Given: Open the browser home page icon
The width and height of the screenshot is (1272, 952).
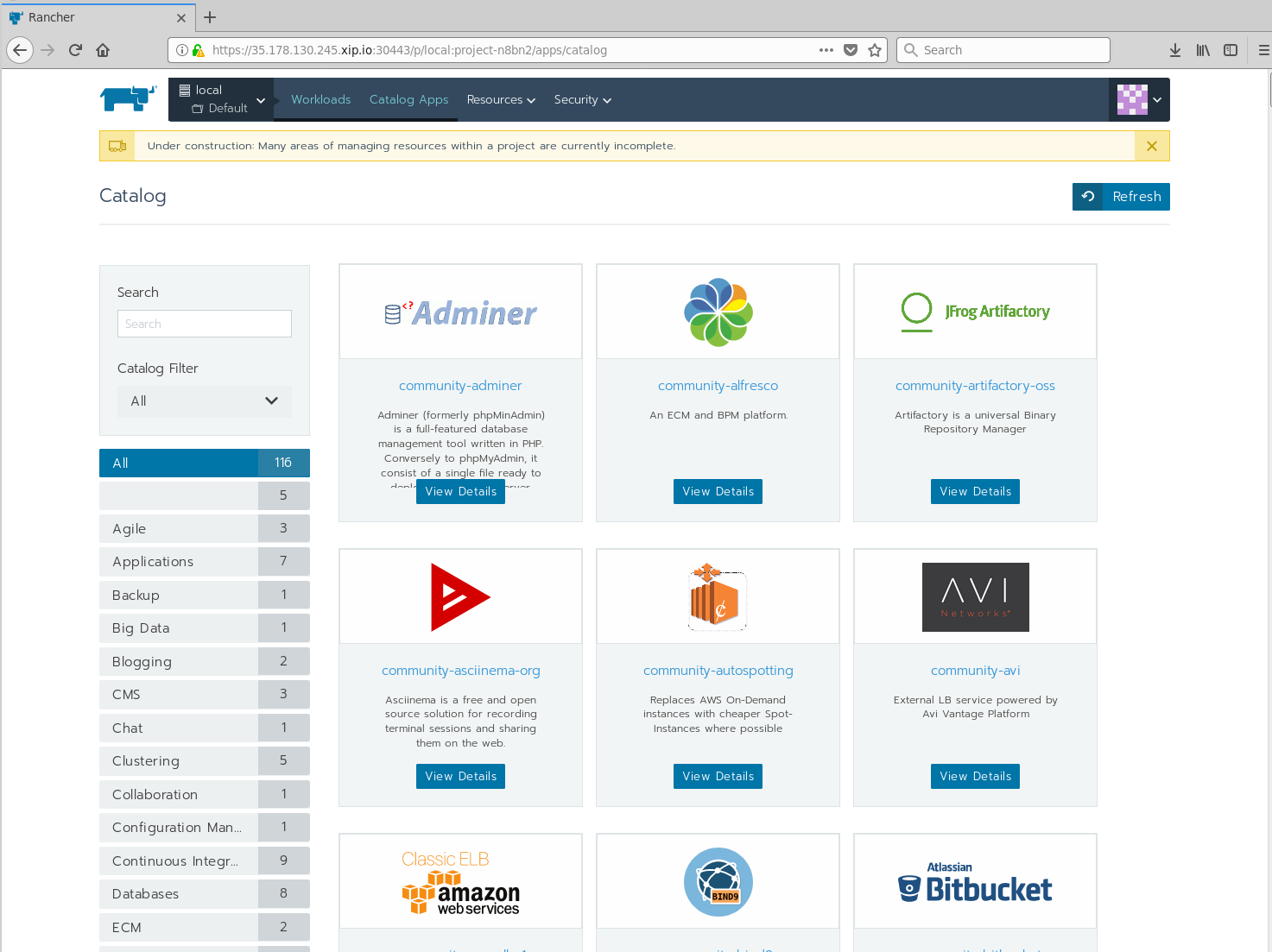Looking at the screenshot, I should [x=103, y=50].
